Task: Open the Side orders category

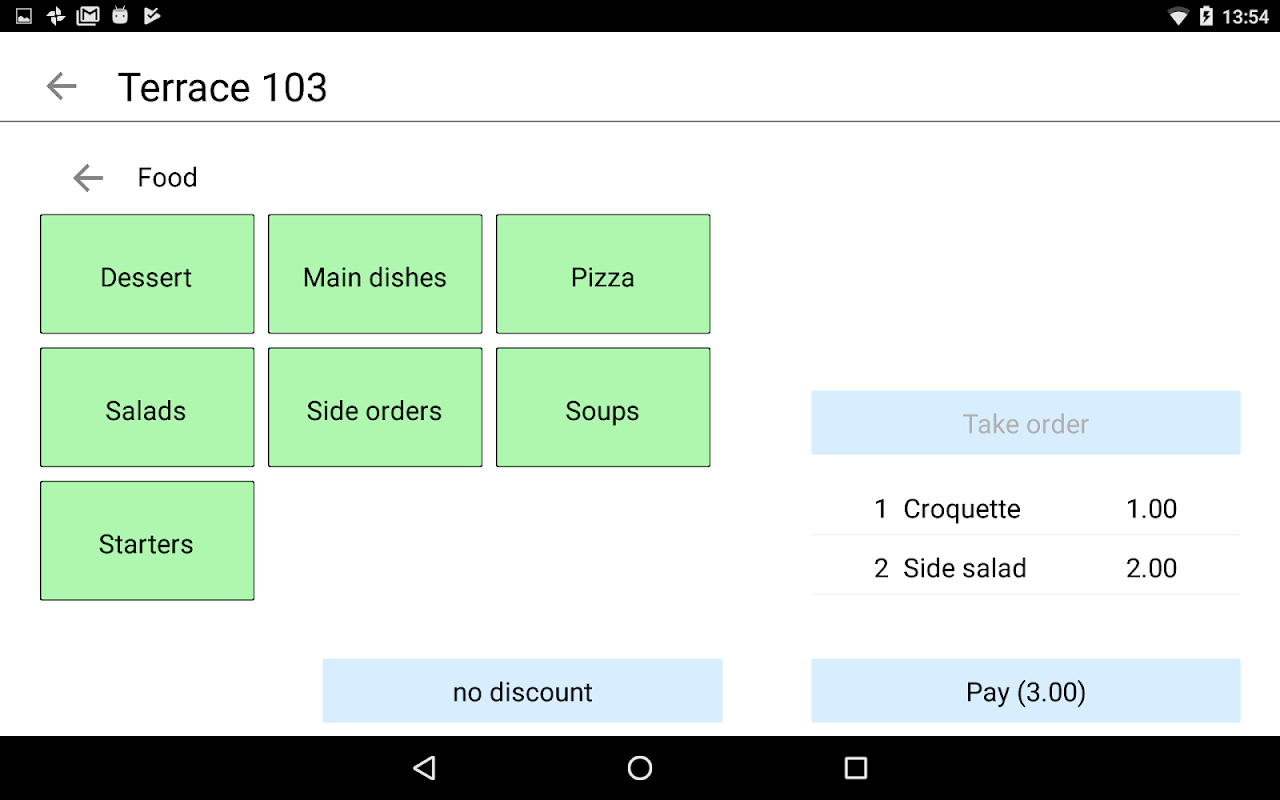Action: coord(375,407)
